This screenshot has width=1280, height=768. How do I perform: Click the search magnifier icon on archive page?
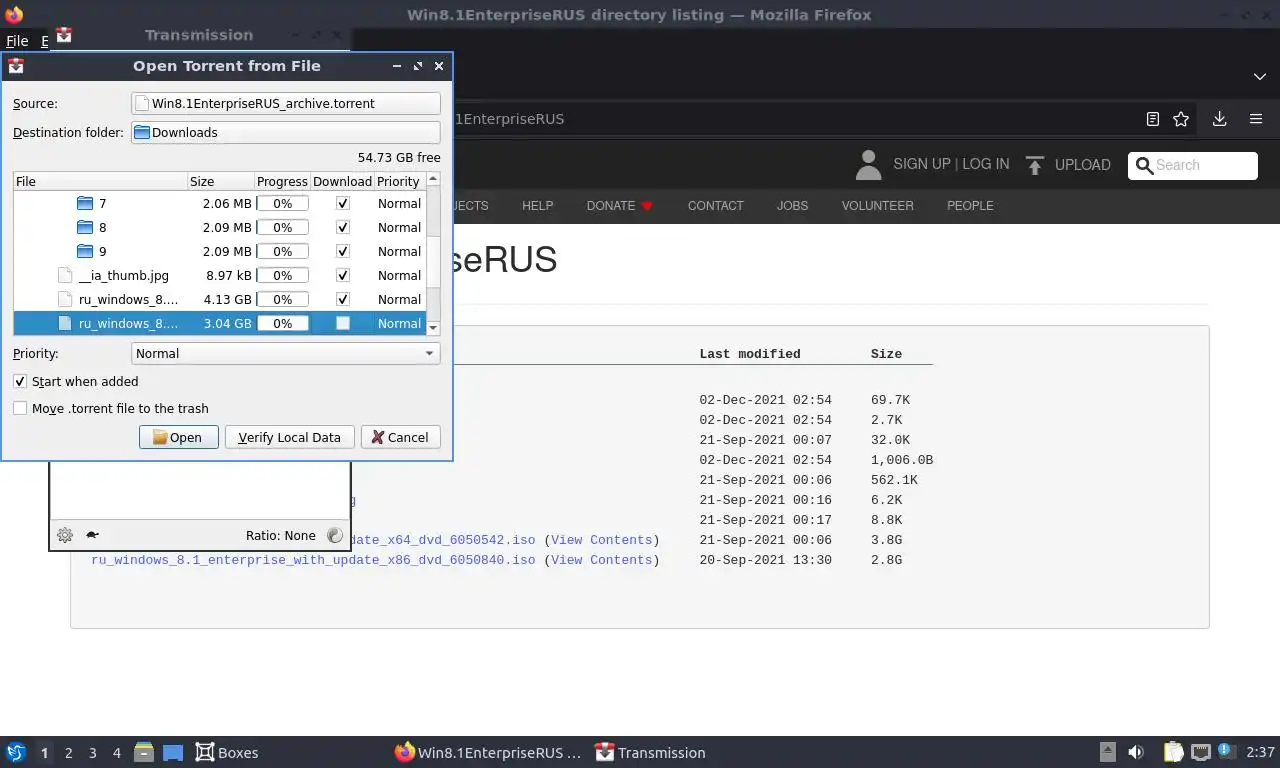[x=1143, y=165]
